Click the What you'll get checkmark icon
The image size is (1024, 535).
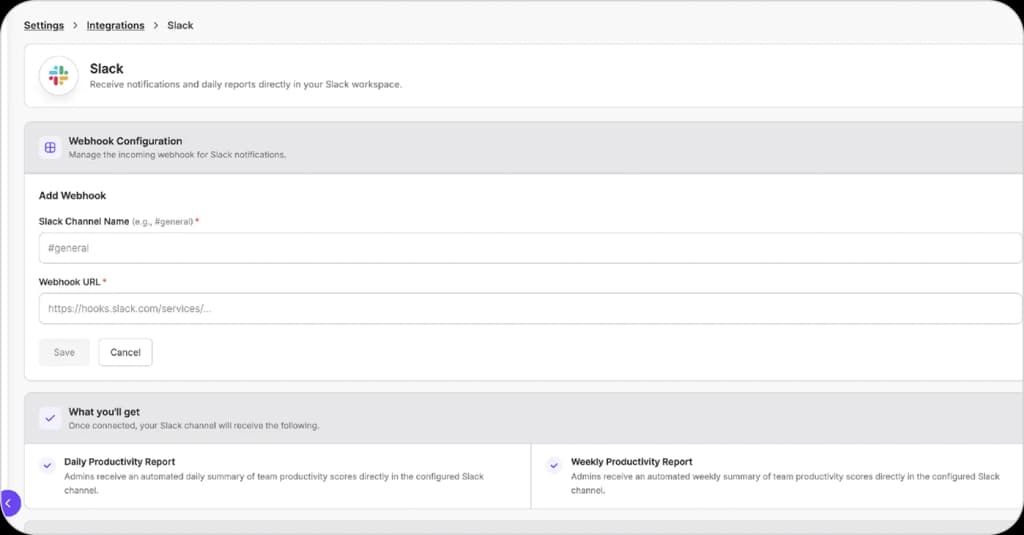(50, 418)
